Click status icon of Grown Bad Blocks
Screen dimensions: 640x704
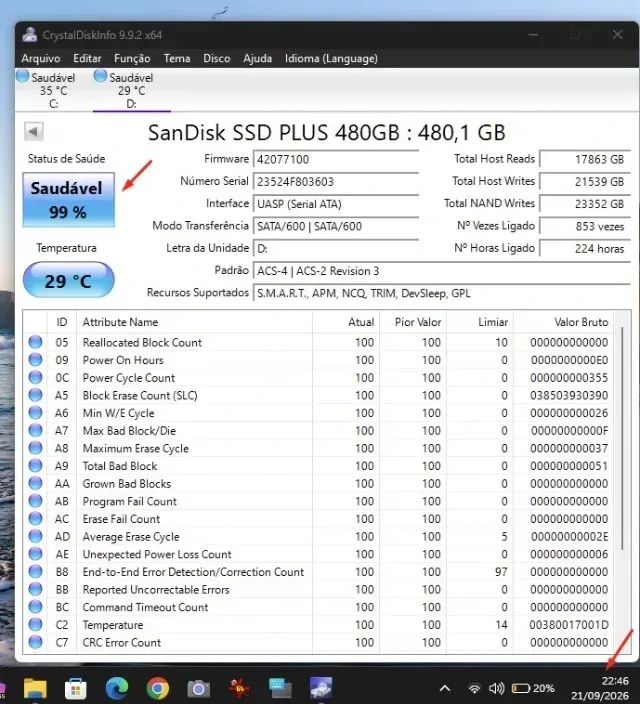coord(35,484)
